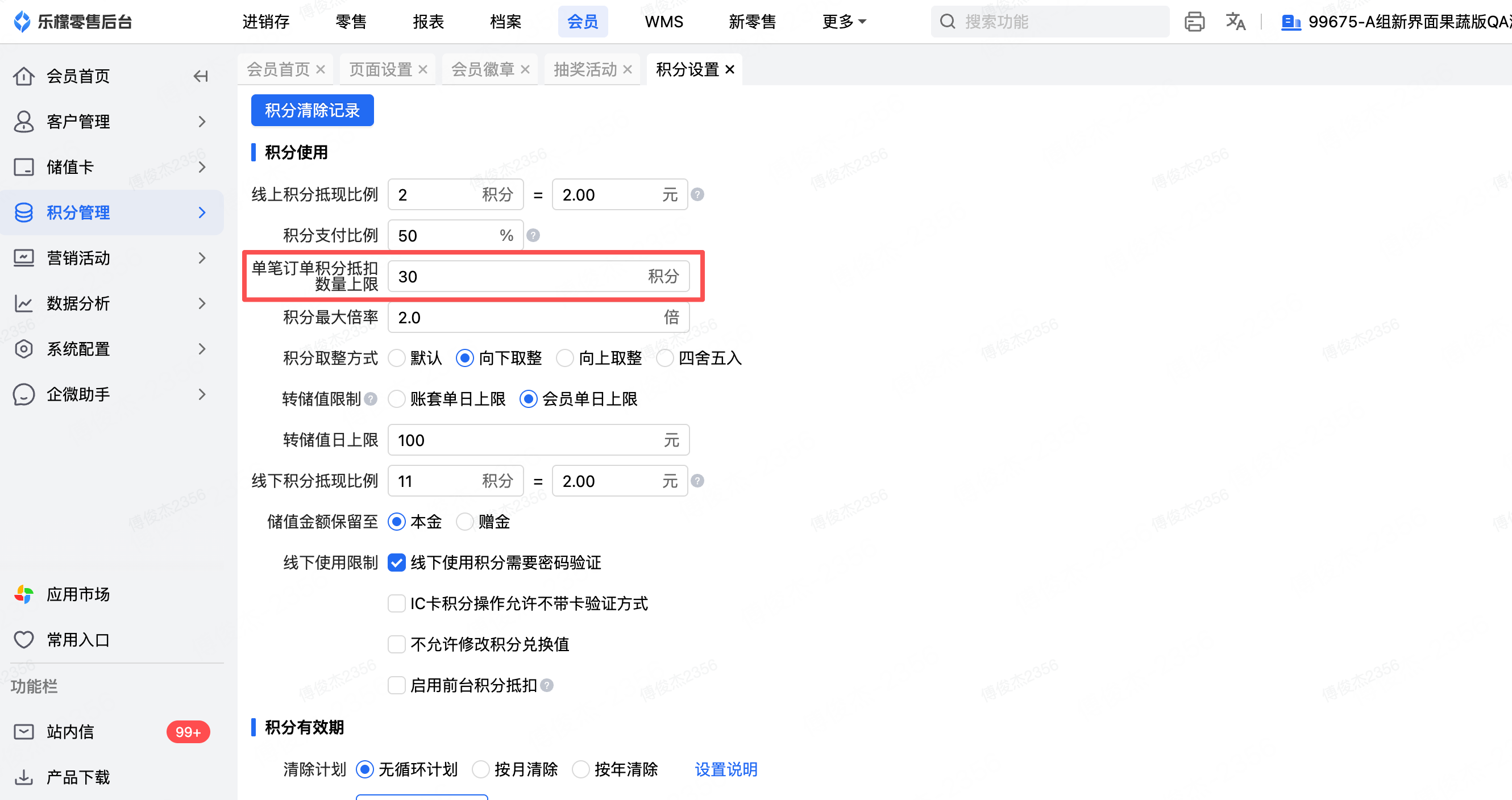Switch to 抽奖活动 tab
Viewport: 1512px width, 800px height.
coord(584,70)
